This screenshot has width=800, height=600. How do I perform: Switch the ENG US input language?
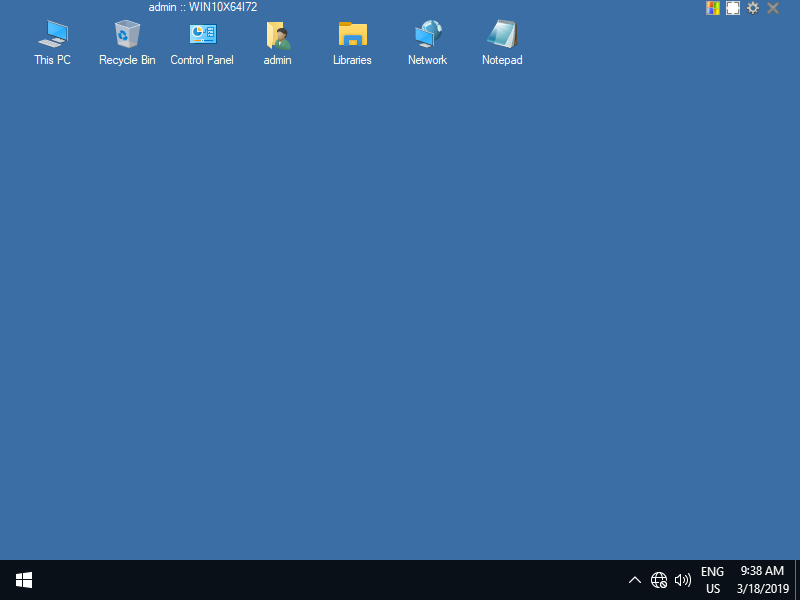[712, 580]
